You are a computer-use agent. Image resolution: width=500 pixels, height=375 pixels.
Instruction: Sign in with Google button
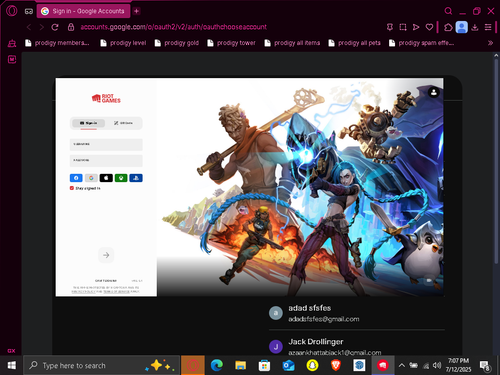91,178
